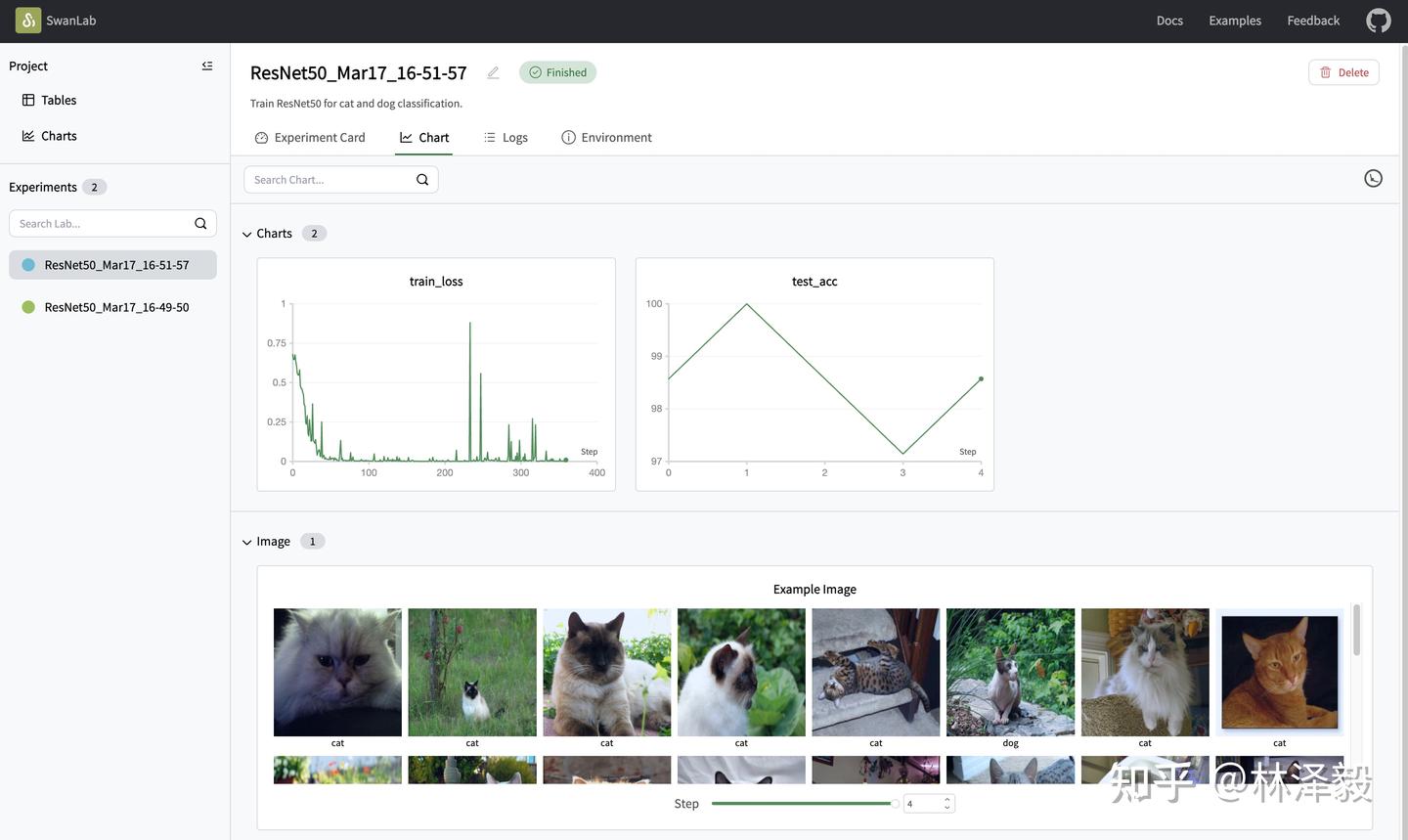The image size is (1408, 840).
Task: Collapse the Image section chevron
Action: 247,543
